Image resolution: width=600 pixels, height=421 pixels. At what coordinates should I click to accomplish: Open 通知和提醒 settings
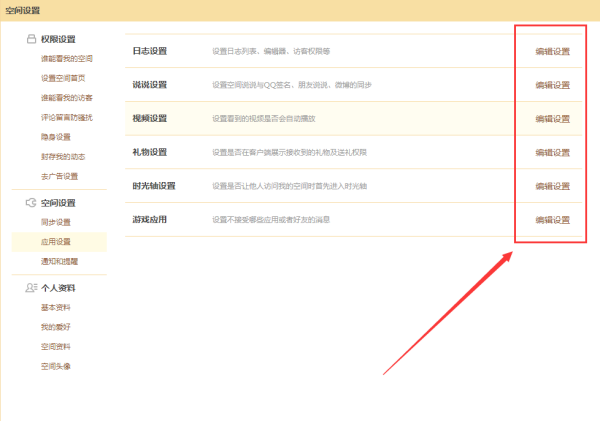click(60, 261)
